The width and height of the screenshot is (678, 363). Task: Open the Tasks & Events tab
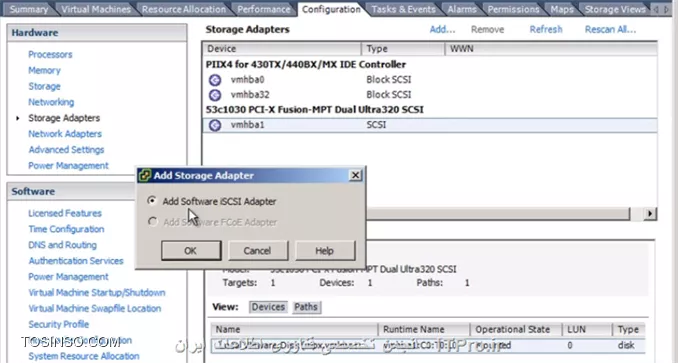403,9
